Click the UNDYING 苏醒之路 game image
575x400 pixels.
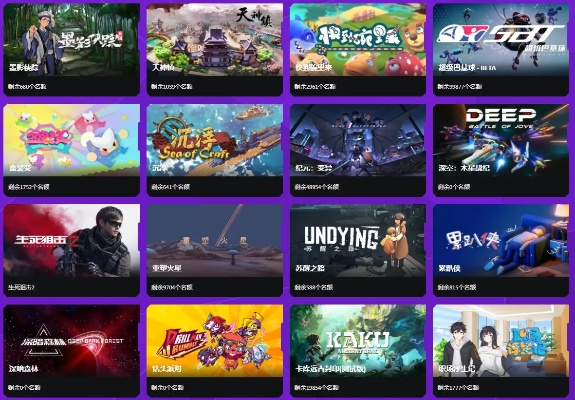point(358,241)
